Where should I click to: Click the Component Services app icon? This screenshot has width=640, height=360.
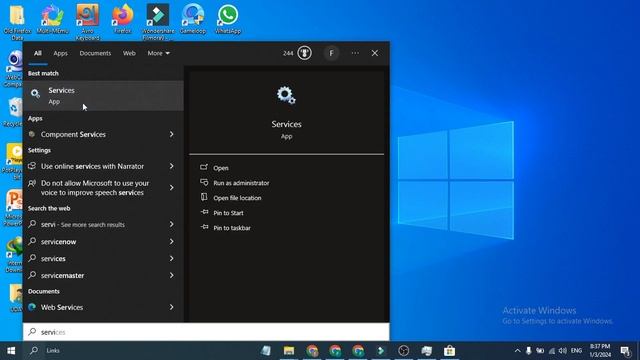click(x=32, y=134)
